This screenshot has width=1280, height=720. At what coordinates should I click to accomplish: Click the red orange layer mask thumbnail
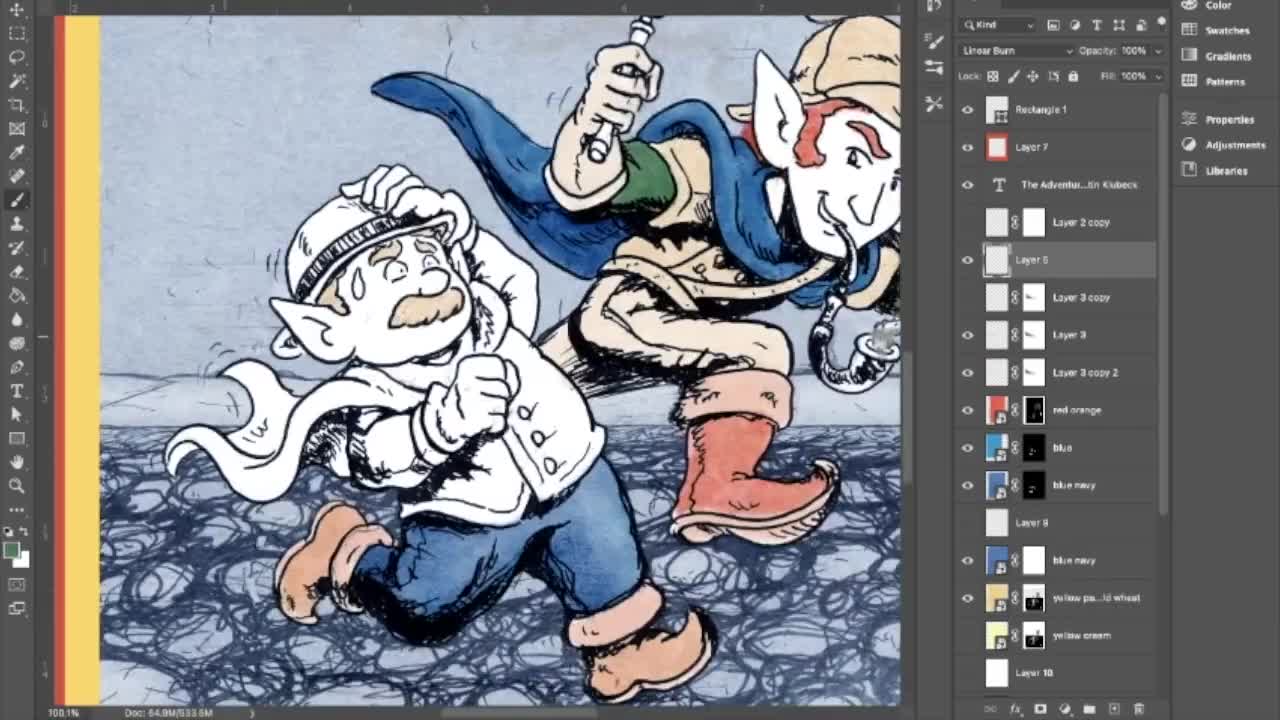(1034, 410)
